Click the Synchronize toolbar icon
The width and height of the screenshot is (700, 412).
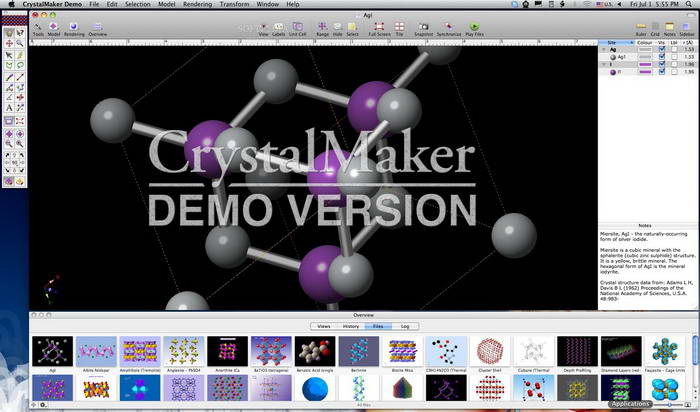click(449, 29)
